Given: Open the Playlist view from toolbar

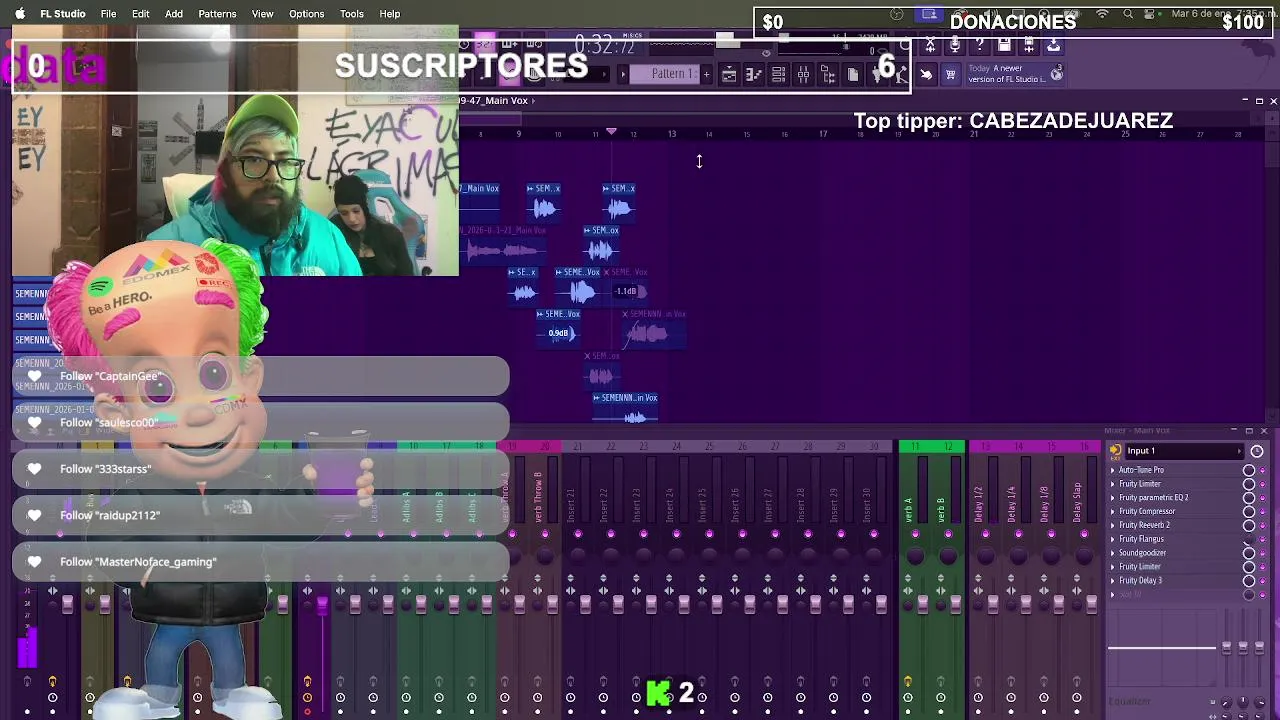Looking at the screenshot, I should coord(729,75).
